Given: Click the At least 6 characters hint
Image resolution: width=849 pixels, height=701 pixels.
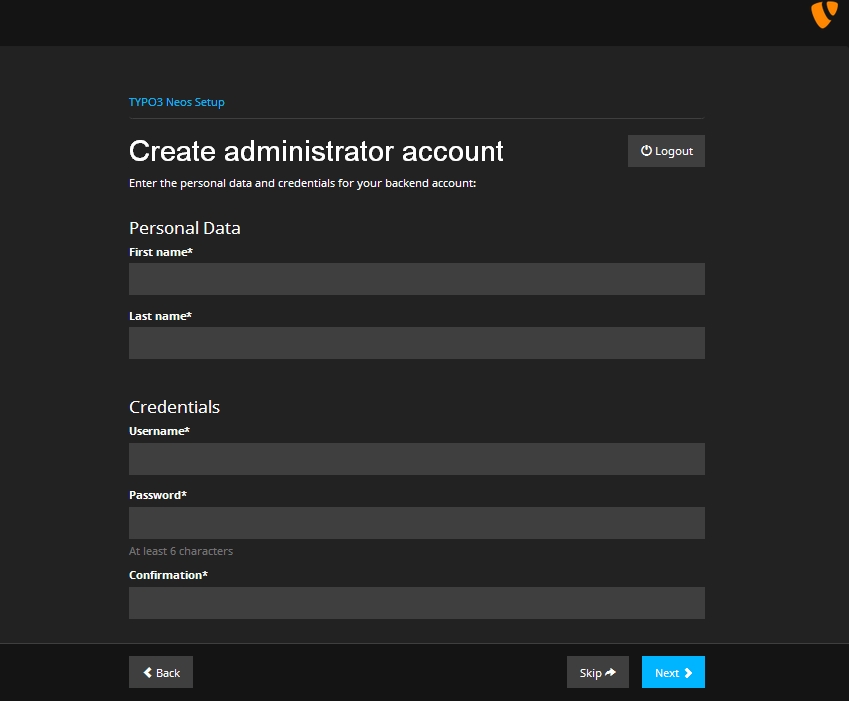Looking at the screenshot, I should [x=181, y=551].
